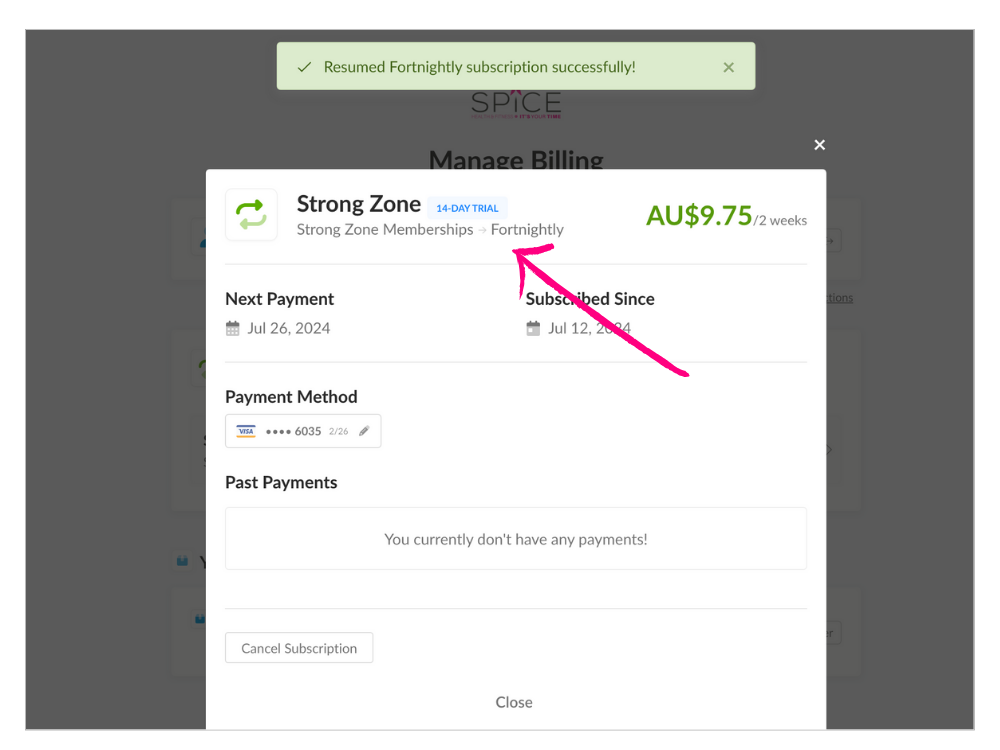Click the Manage Billing page heading

click(516, 158)
